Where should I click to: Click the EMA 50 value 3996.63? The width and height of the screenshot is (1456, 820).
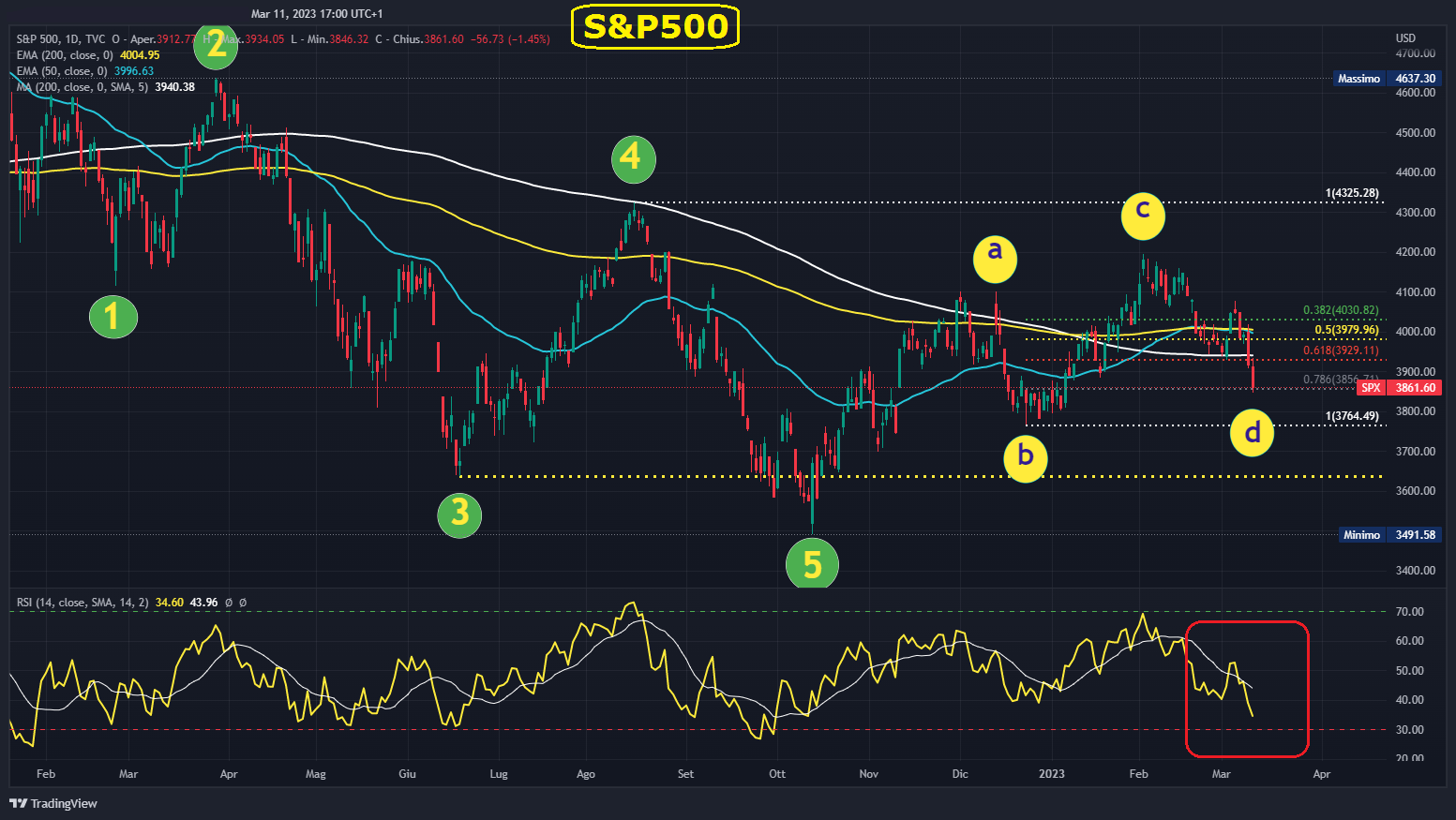(134, 71)
